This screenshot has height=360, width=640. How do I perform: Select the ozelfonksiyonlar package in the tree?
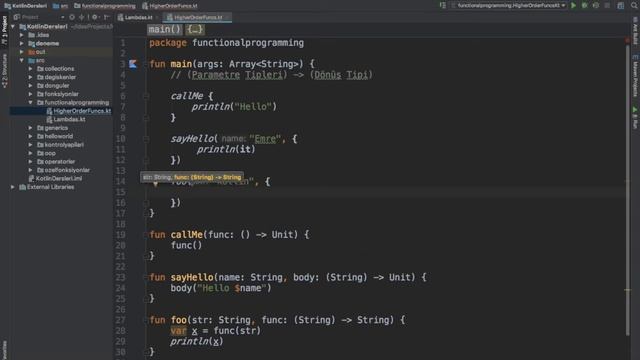click(63, 170)
